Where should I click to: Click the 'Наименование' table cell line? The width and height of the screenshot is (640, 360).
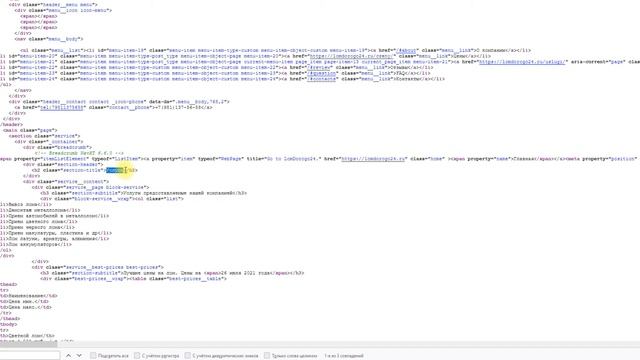coord(29,296)
